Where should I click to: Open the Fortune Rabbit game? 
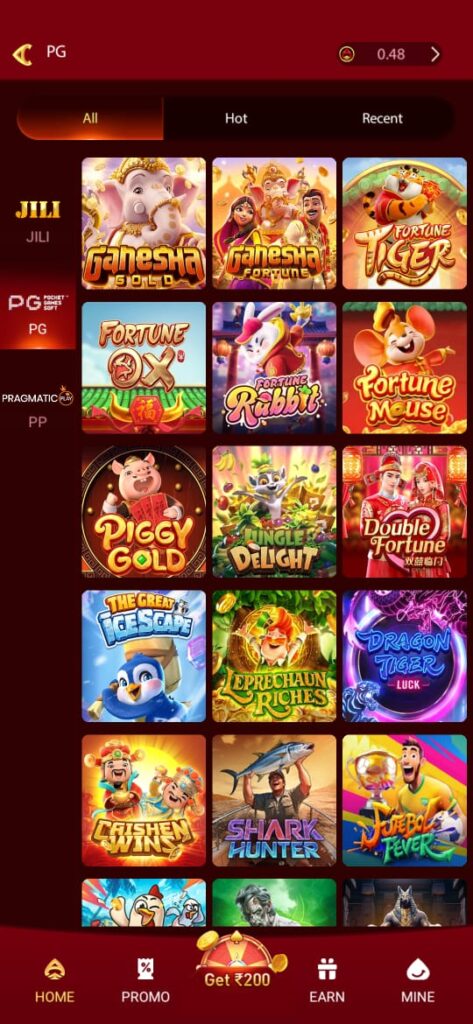(274, 368)
